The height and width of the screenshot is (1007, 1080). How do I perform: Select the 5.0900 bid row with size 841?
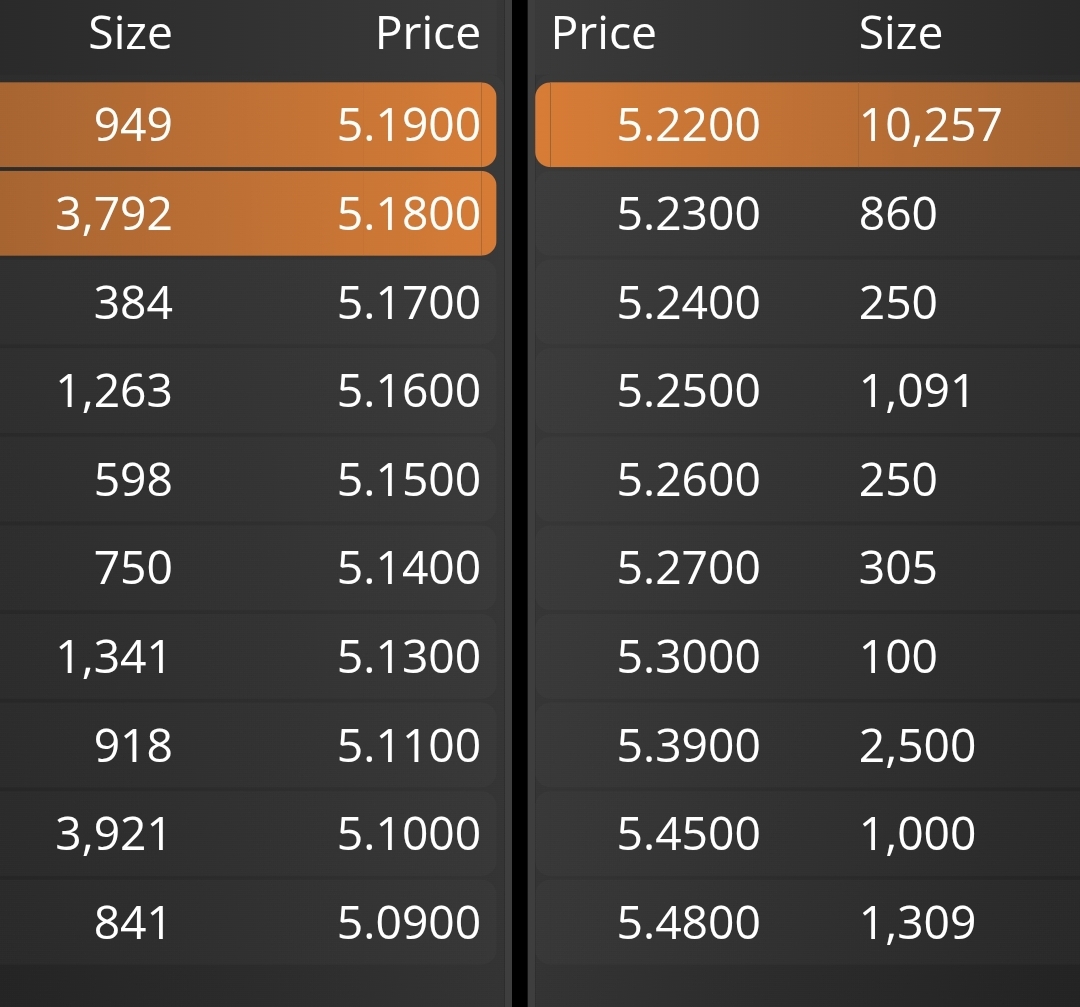pyautogui.click(x=248, y=922)
